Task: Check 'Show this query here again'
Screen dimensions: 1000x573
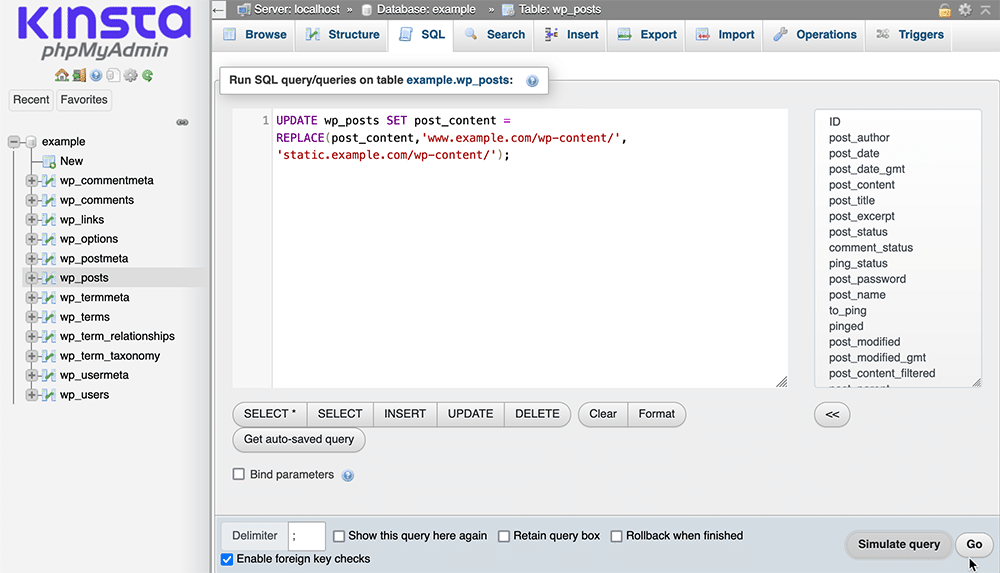Action: [339, 536]
